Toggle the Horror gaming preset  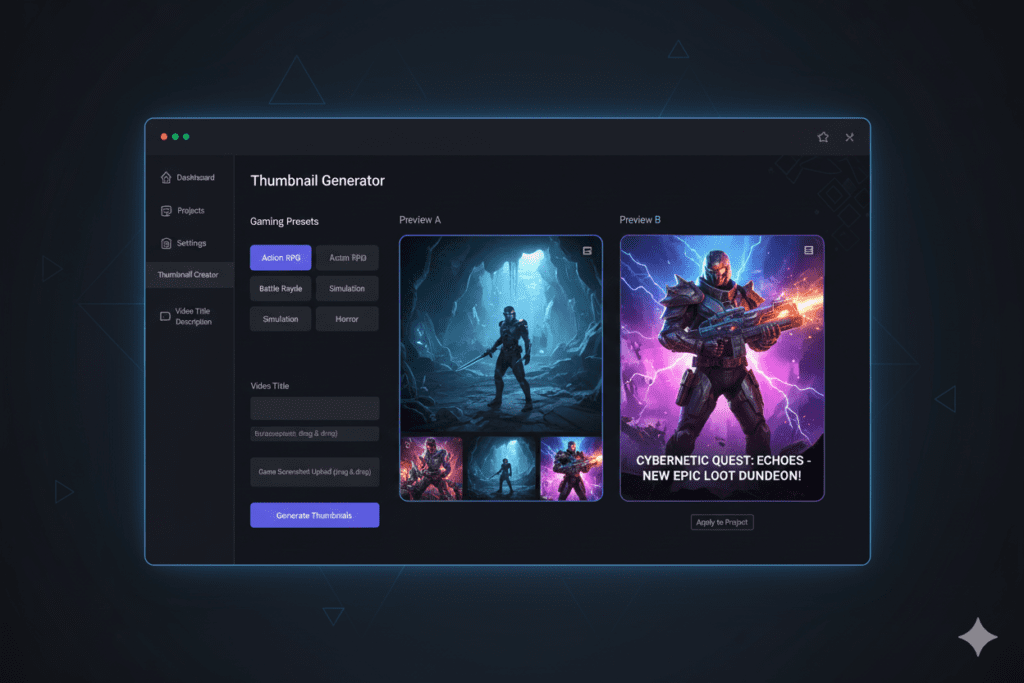(x=347, y=318)
